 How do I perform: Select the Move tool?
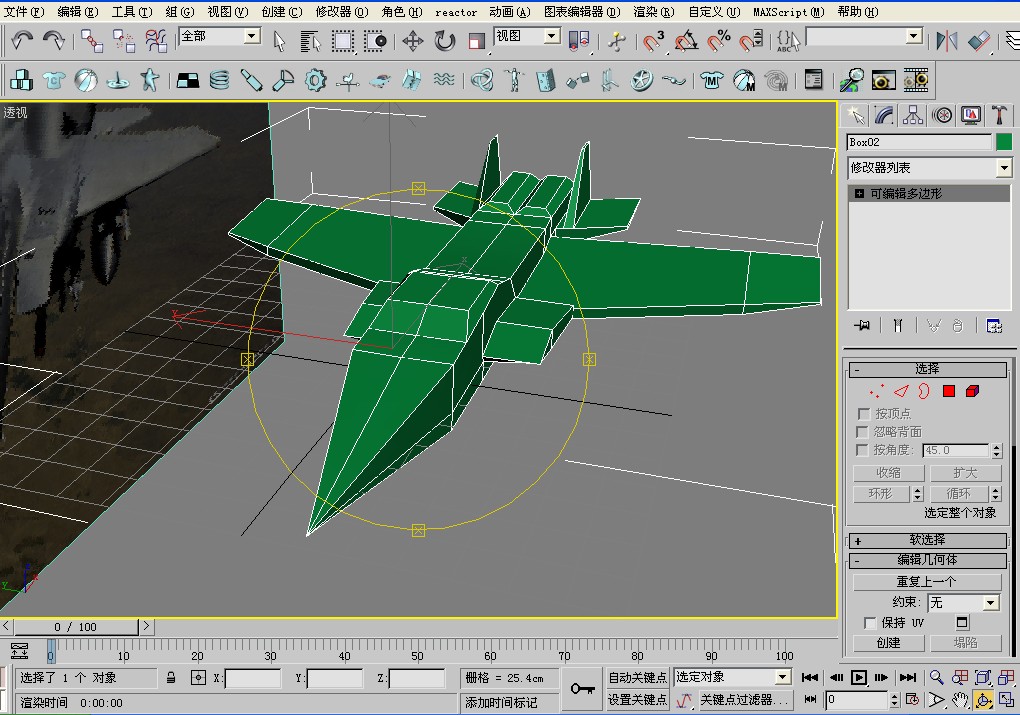(x=412, y=41)
